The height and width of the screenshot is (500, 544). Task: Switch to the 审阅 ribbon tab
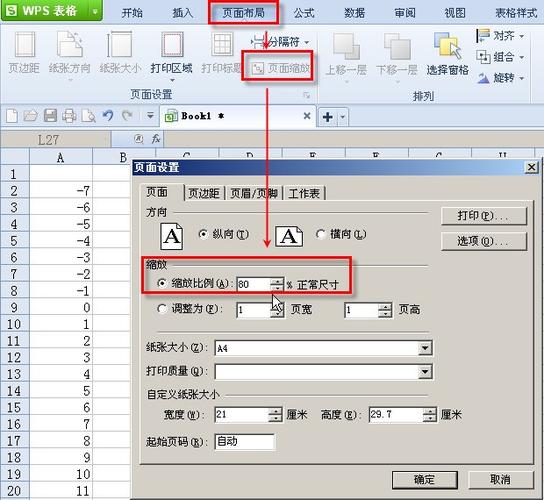coord(405,13)
